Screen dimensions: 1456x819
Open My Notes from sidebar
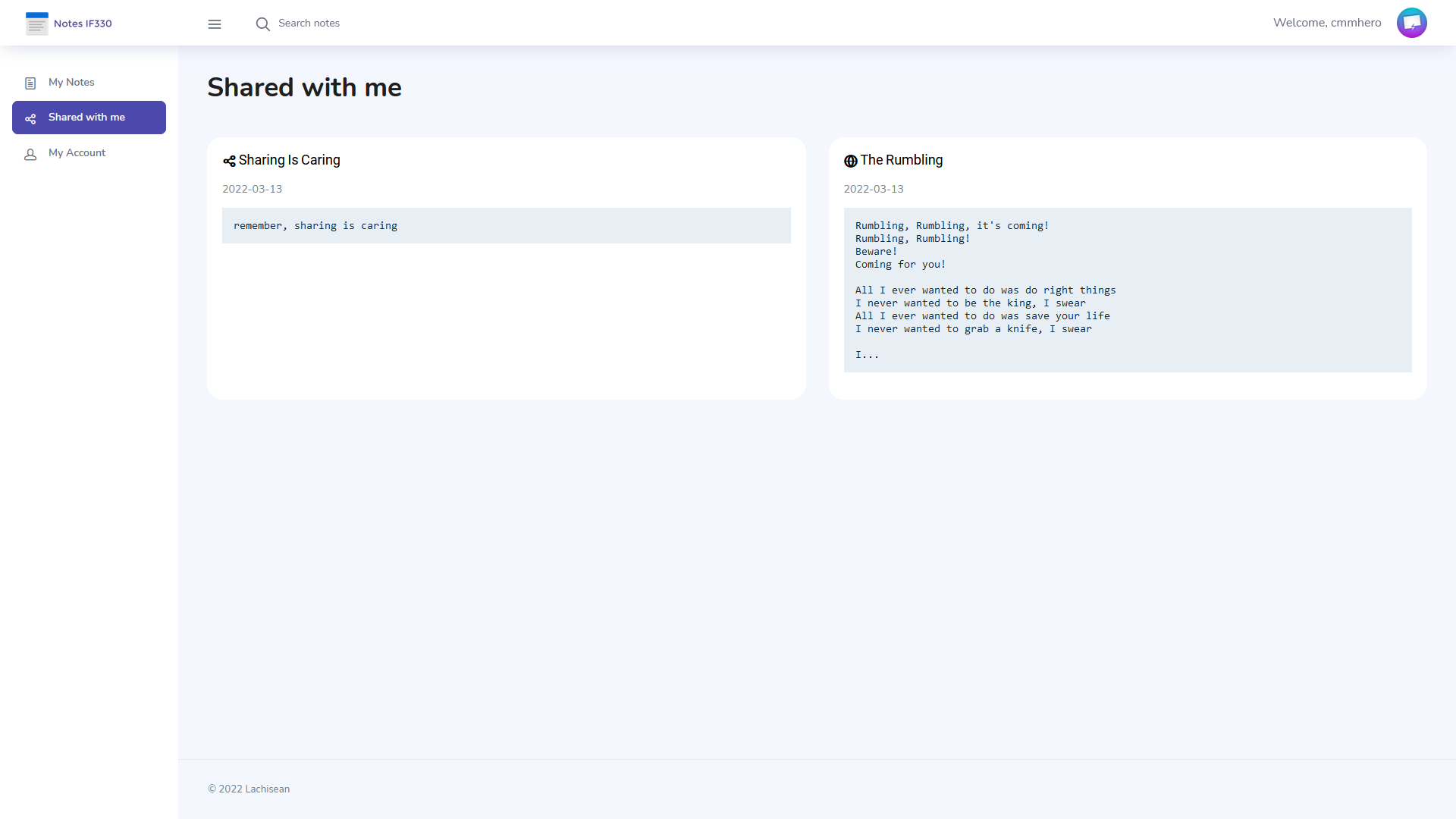[71, 83]
